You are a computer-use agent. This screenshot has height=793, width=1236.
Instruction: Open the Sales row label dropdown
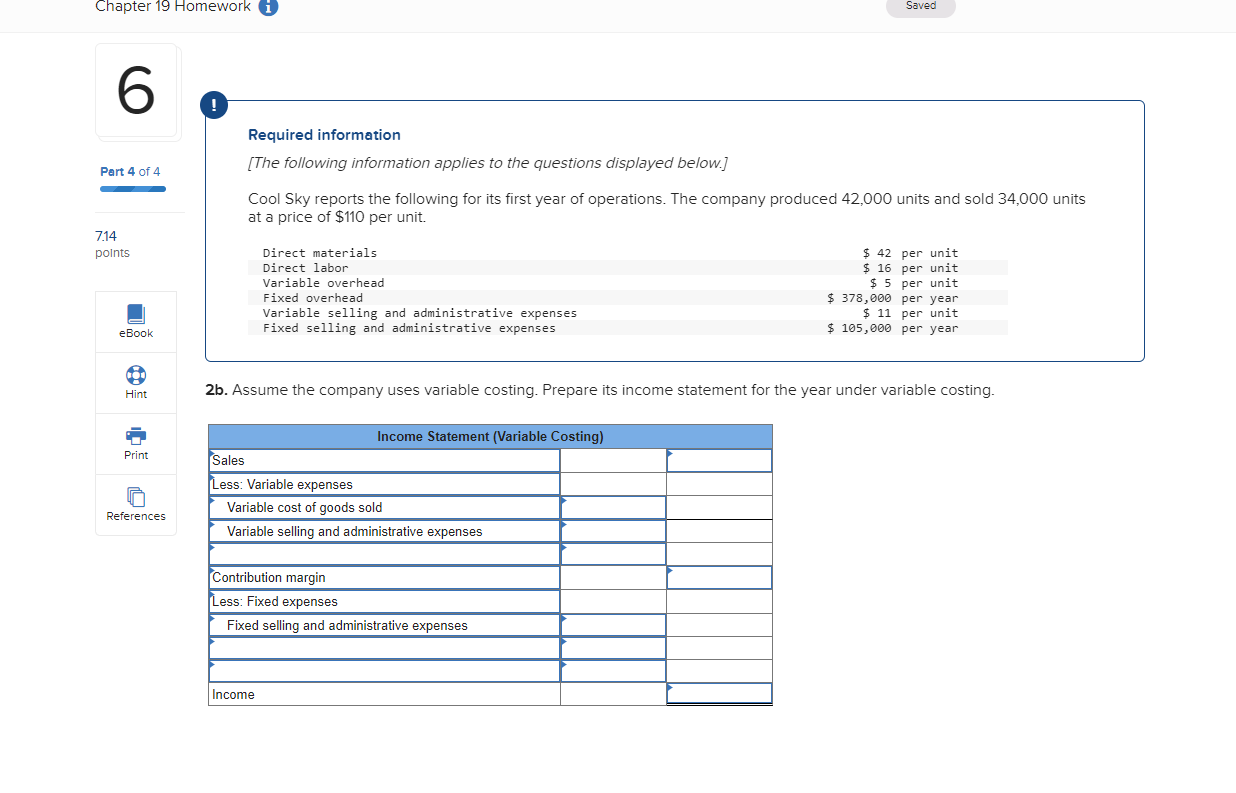click(x=384, y=460)
